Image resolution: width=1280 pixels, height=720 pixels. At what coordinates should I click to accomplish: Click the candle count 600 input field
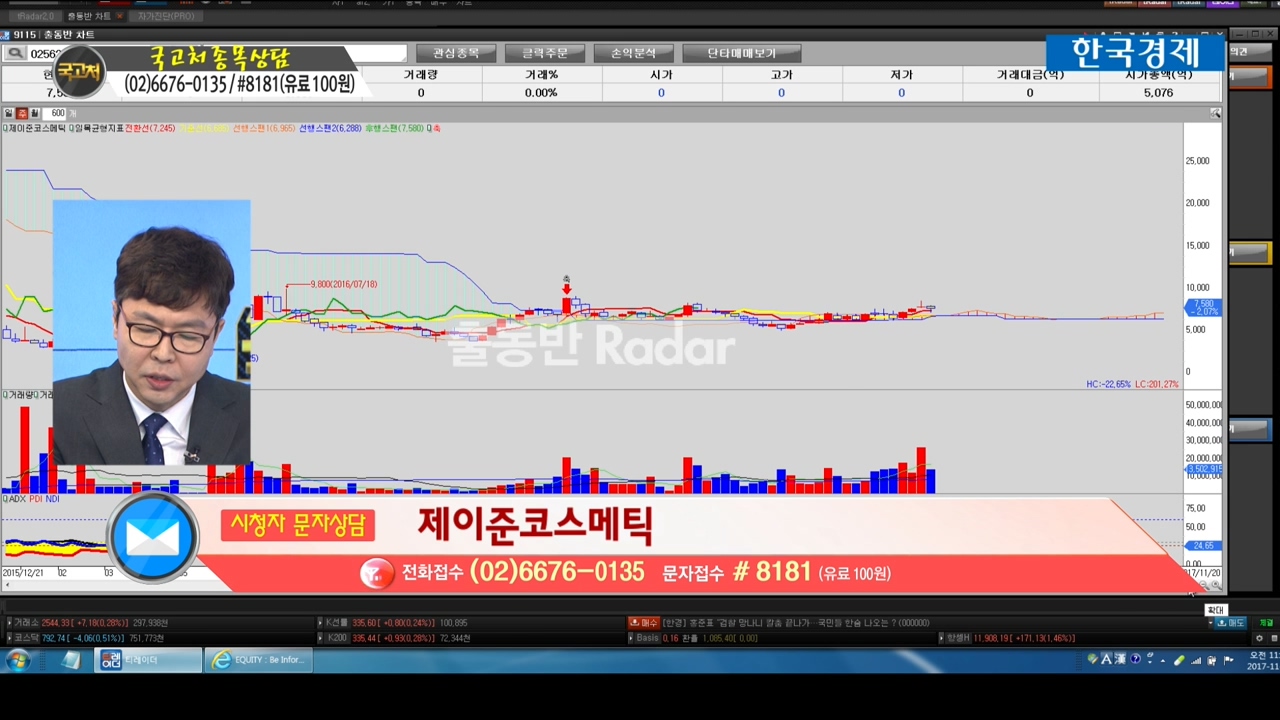[57, 114]
